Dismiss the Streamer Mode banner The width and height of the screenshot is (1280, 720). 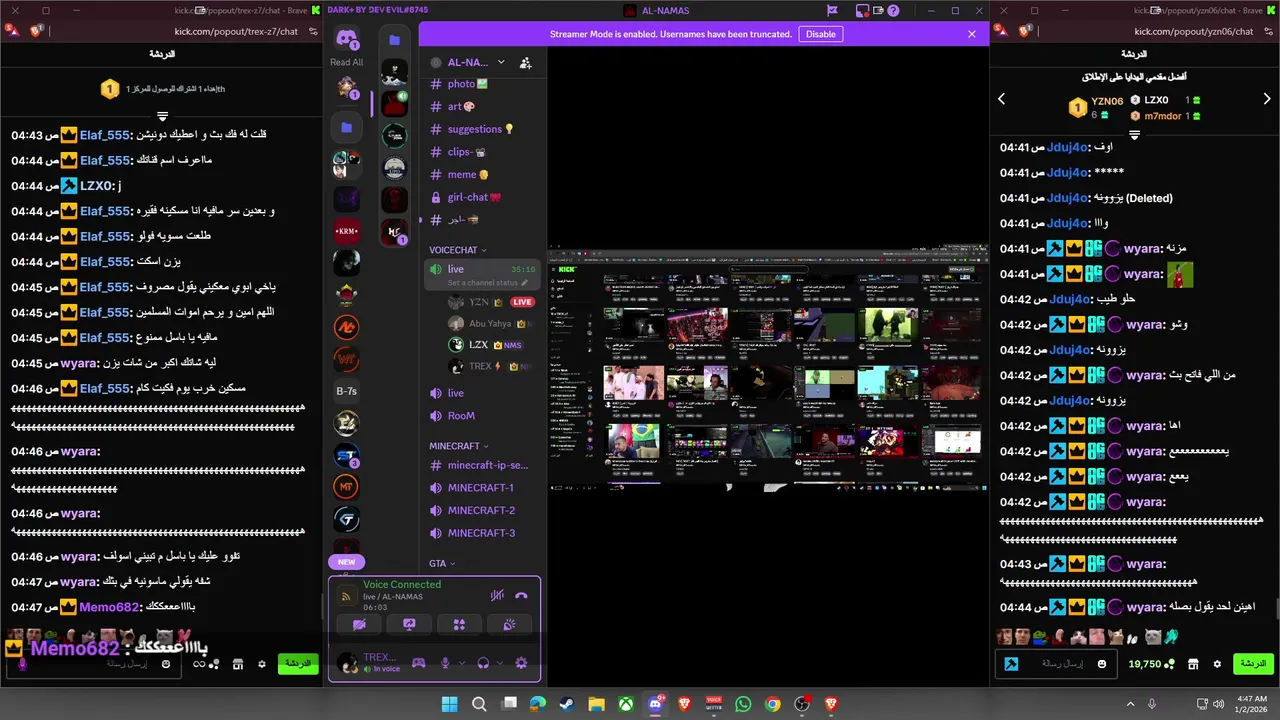point(971,34)
